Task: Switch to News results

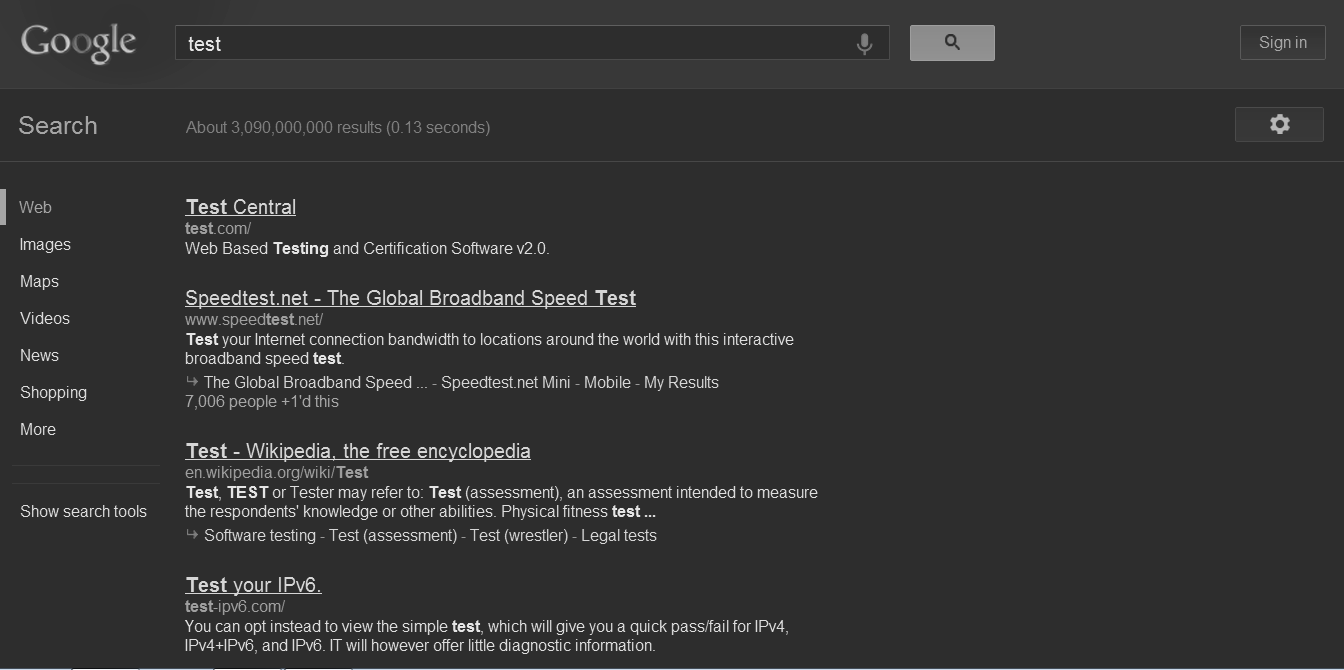Action: [39, 355]
